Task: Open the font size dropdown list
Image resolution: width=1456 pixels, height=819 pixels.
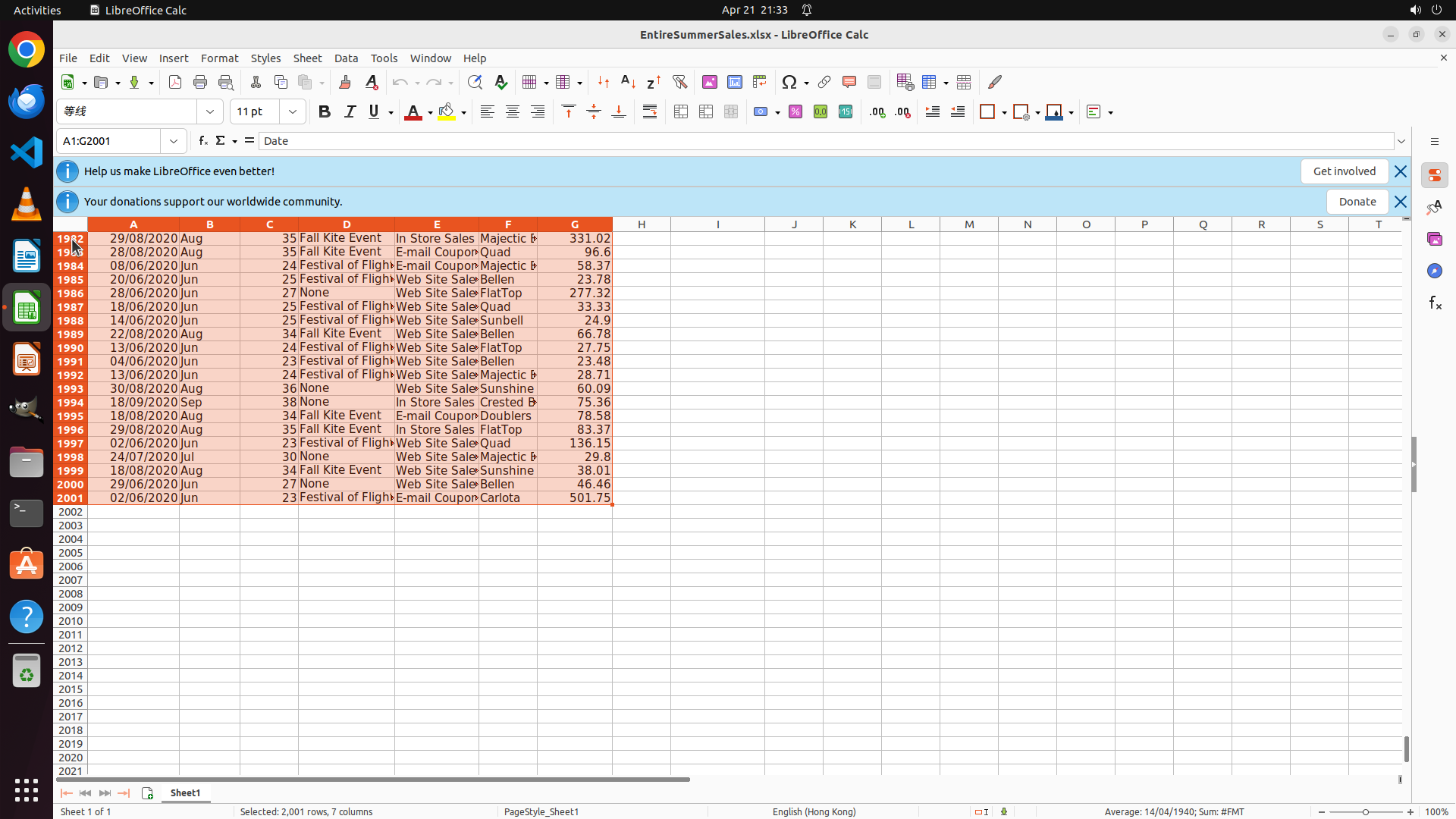Action: pyautogui.click(x=293, y=112)
